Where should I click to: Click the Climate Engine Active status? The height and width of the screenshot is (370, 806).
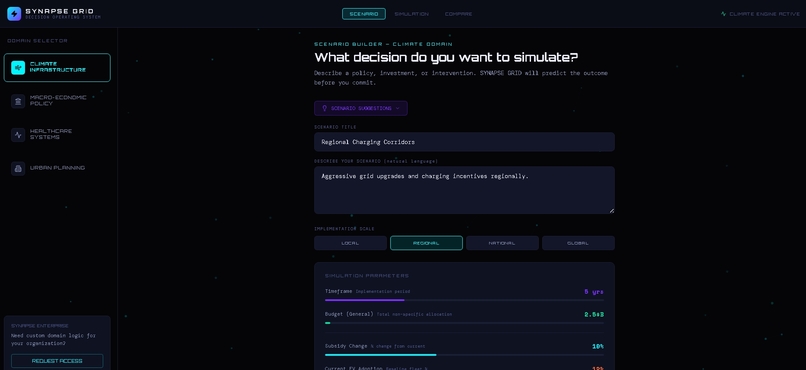click(760, 14)
